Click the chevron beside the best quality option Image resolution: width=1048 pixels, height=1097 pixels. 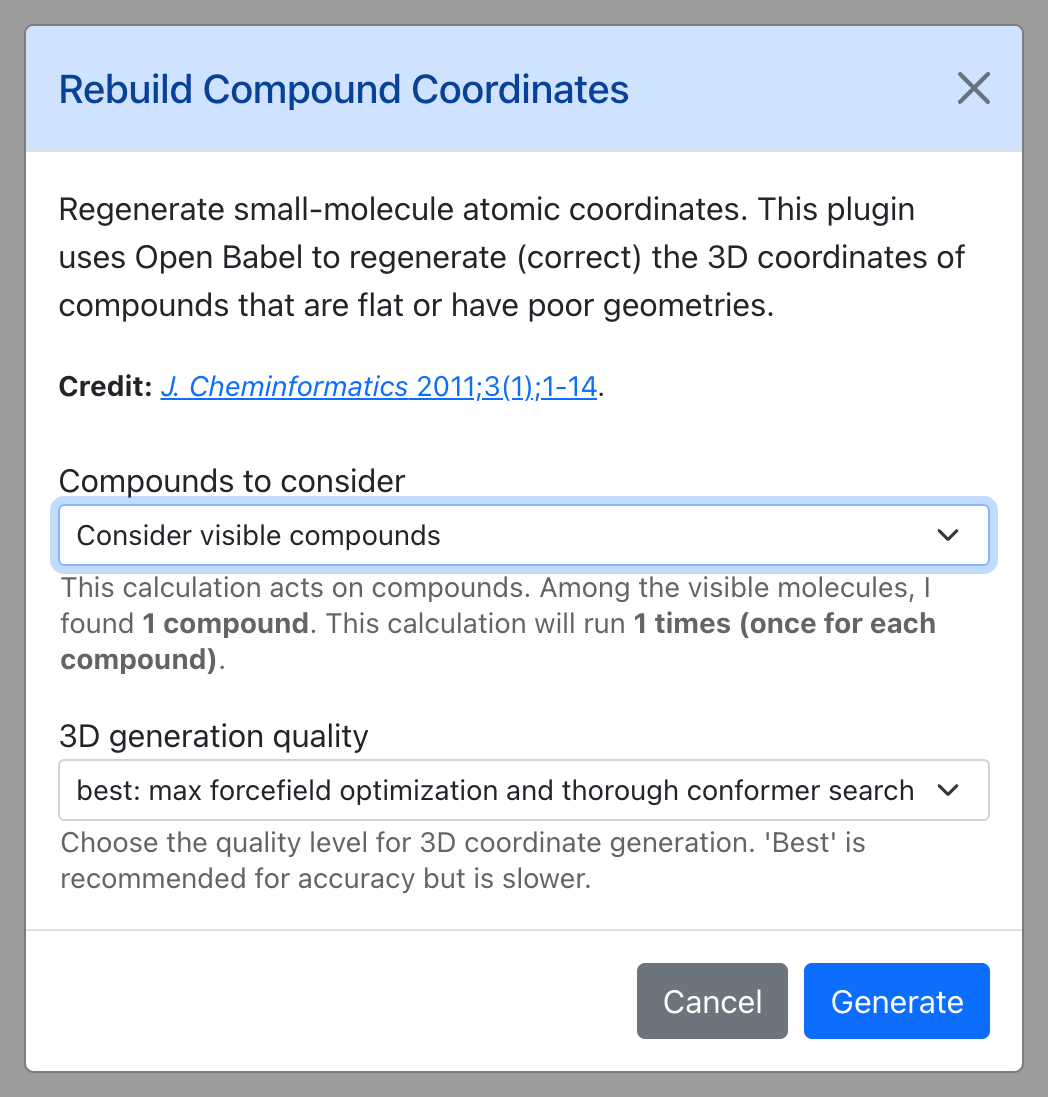pyautogui.click(x=948, y=790)
